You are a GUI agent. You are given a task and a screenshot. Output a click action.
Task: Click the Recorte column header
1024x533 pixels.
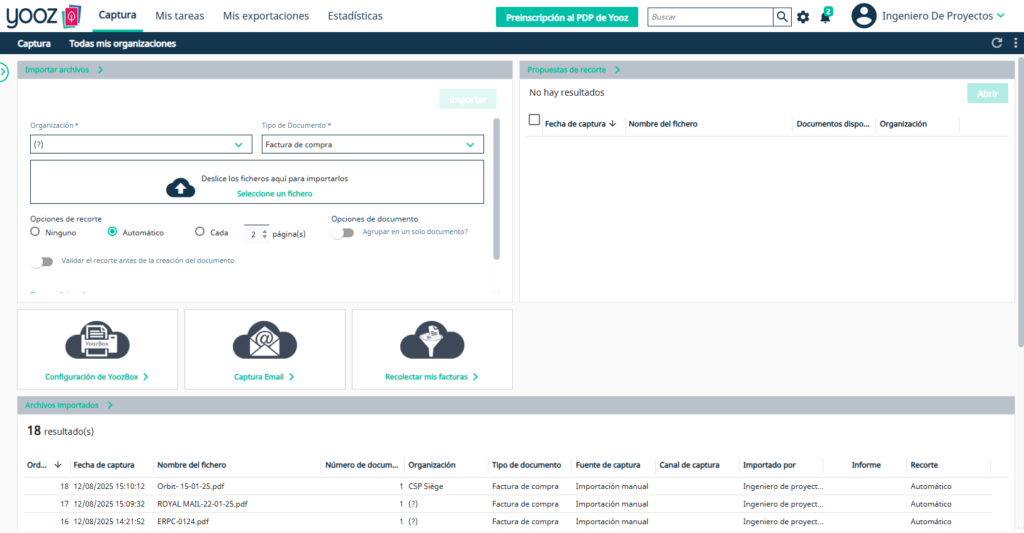[x=924, y=465]
